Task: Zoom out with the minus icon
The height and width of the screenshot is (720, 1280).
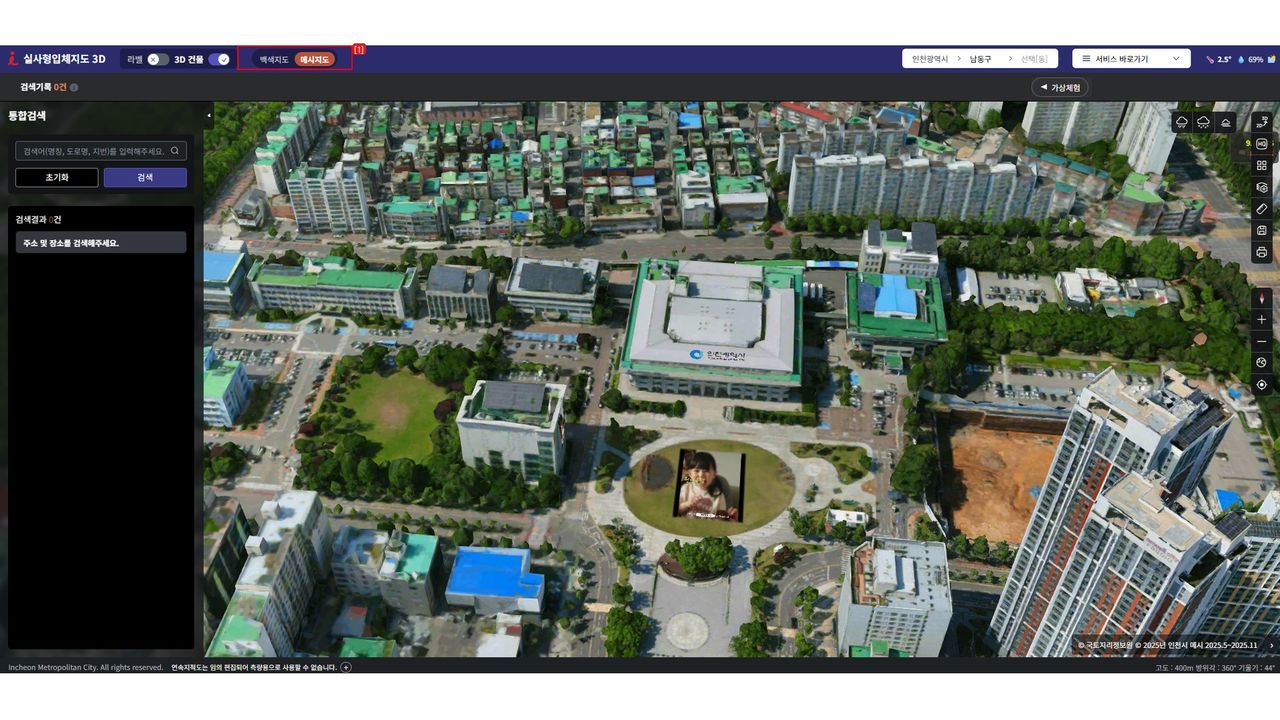Action: (x=1261, y=342)
